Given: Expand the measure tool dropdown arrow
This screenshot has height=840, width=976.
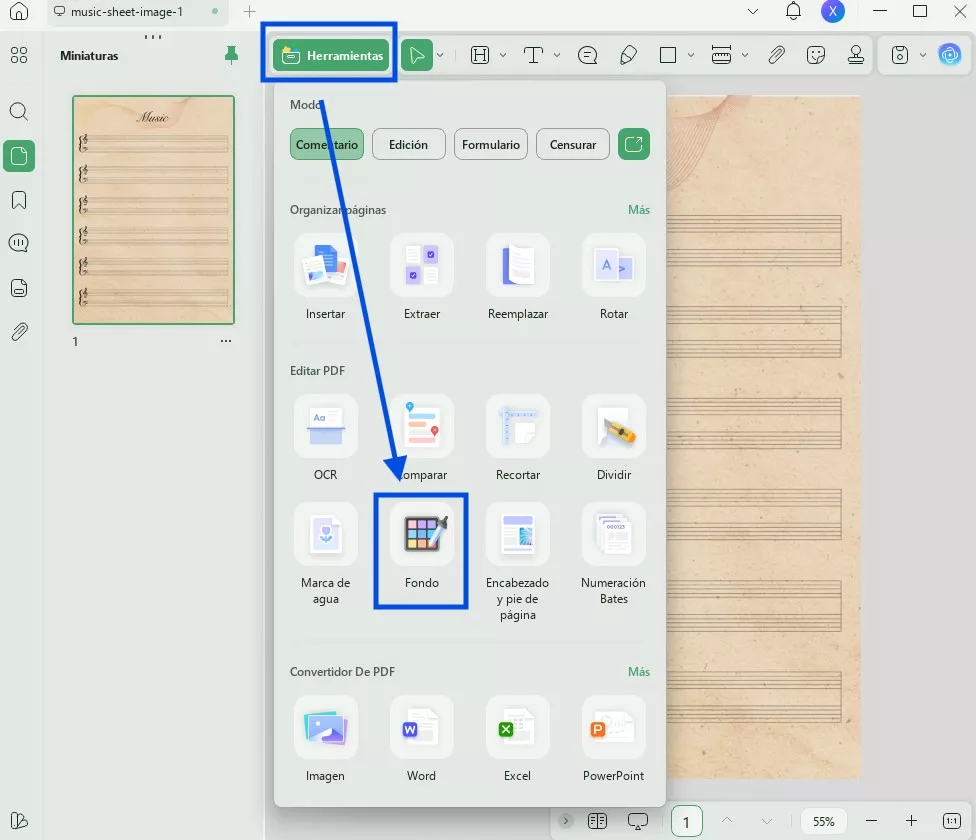Looking at the screenshot, I should point(745,55).
